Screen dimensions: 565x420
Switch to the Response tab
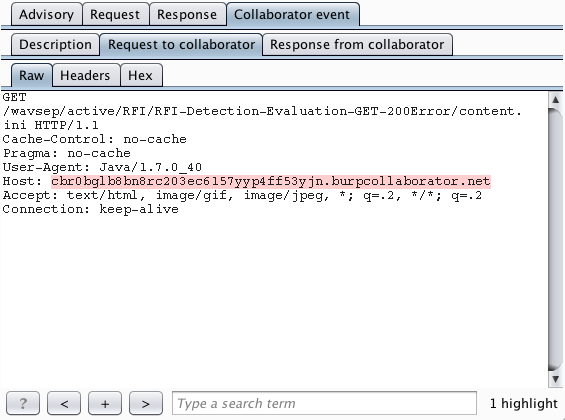tap(187, 15)
